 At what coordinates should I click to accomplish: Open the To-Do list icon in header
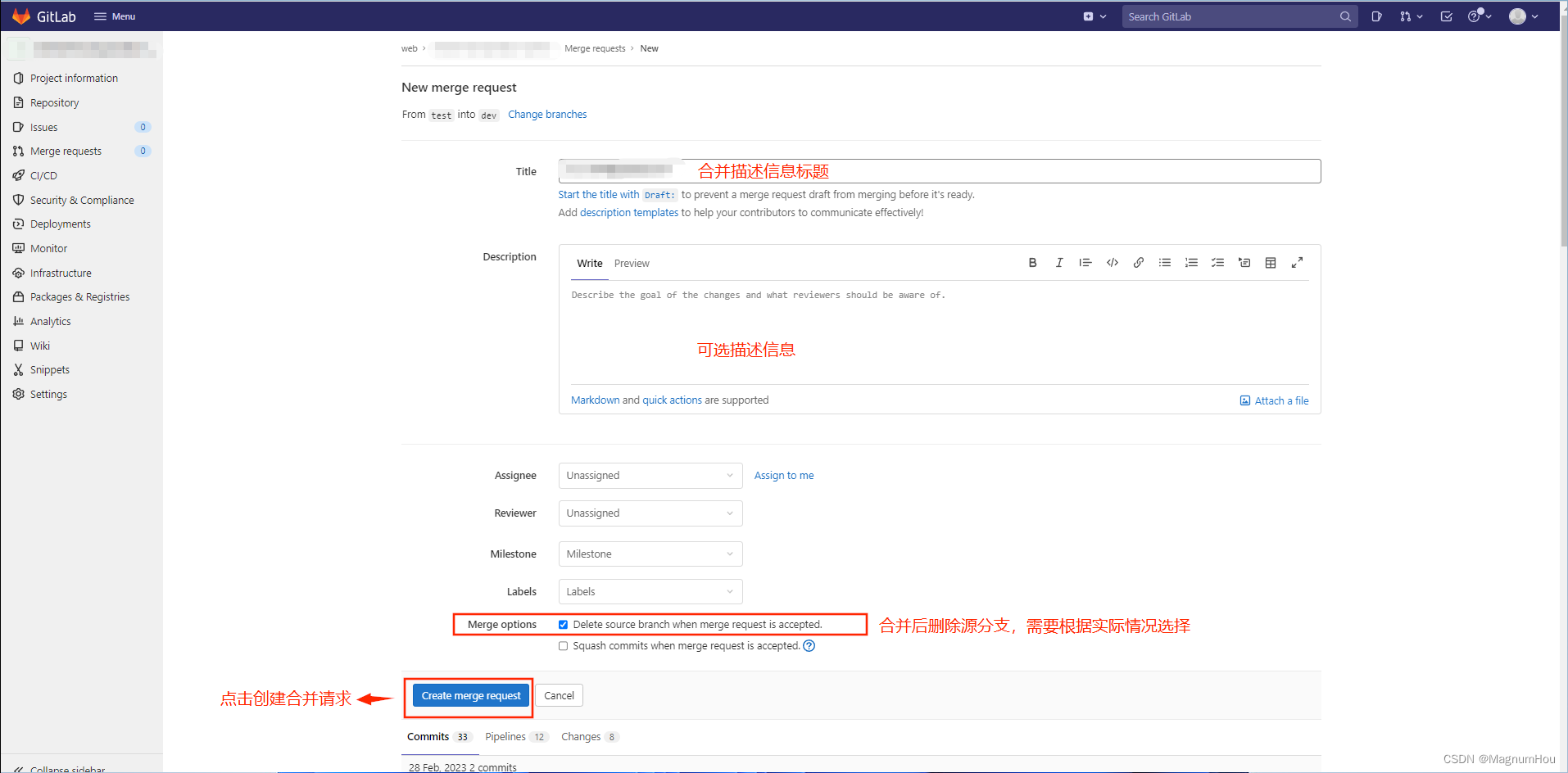click(1446, 16)
